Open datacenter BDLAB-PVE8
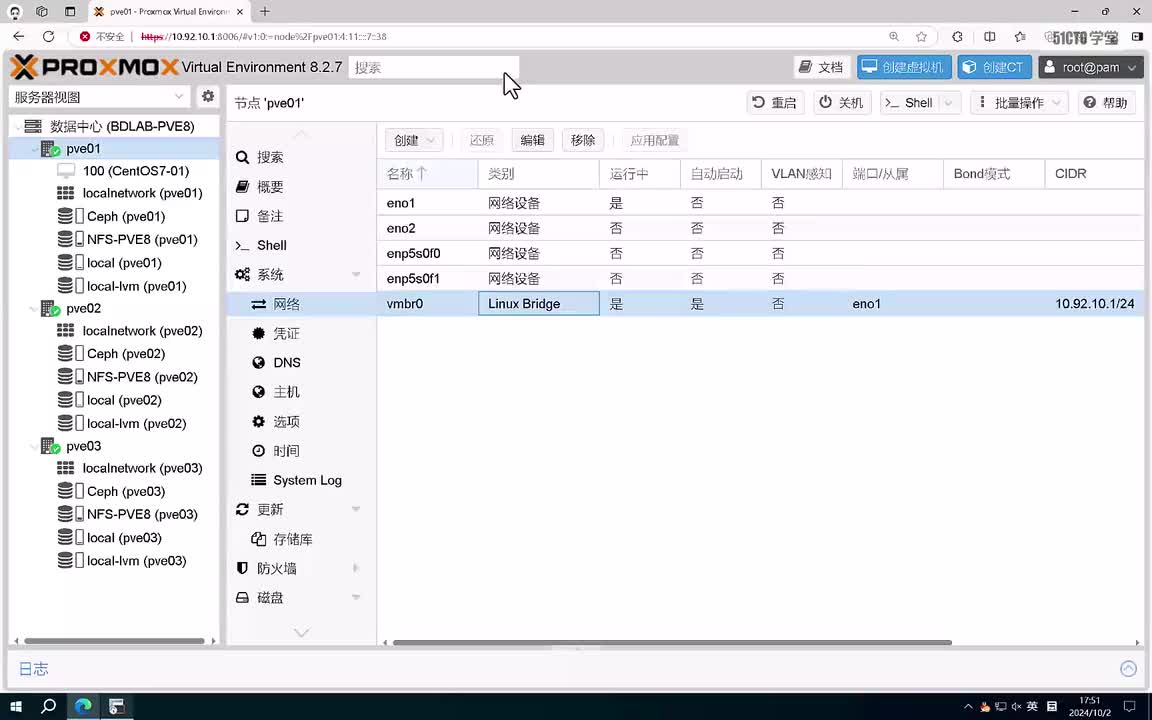The height and width of the screenshot is (720, 1152). pos(122,126)
